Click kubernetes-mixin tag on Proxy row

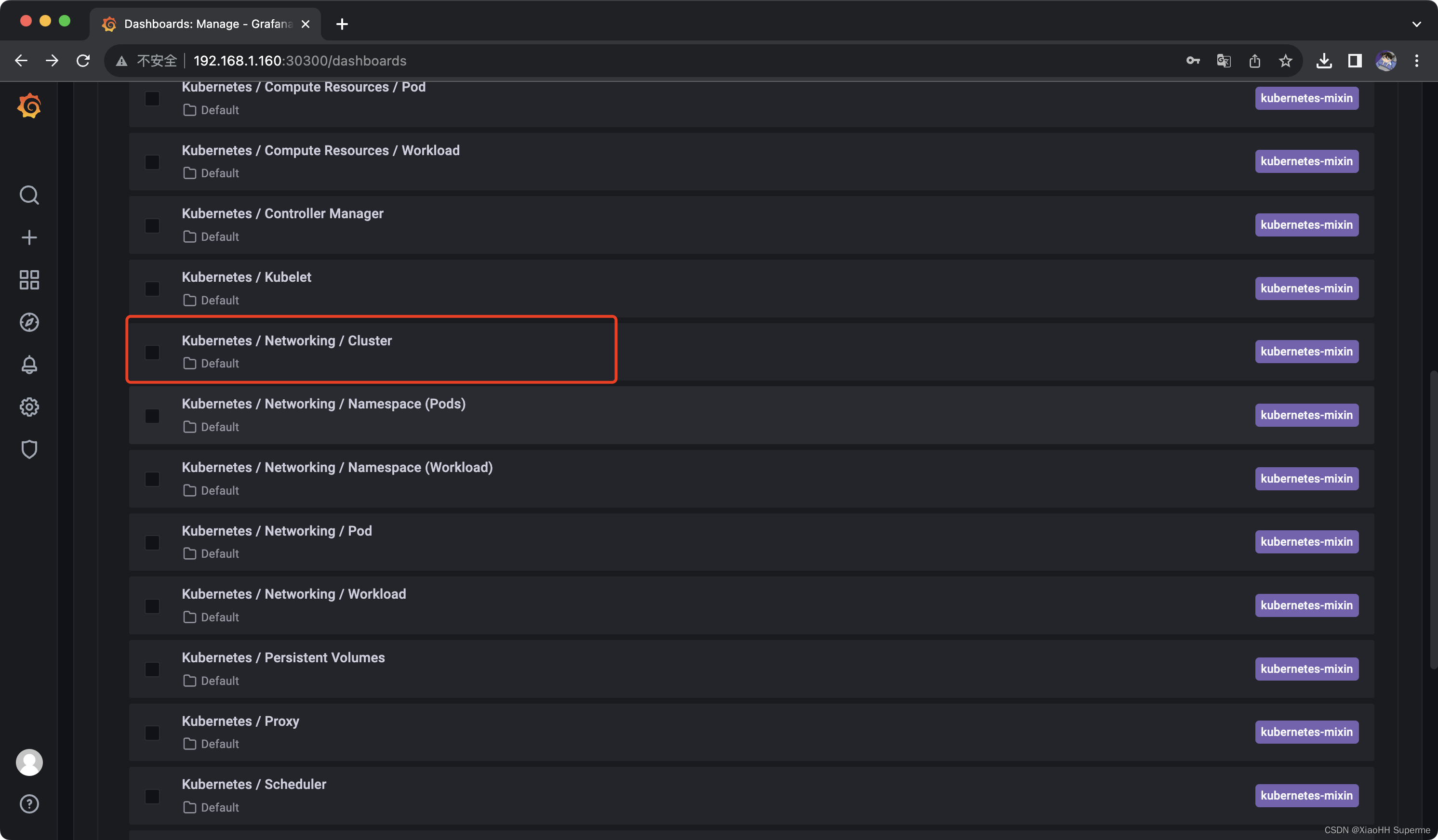pyautogui.click(x=1306, y=732)
